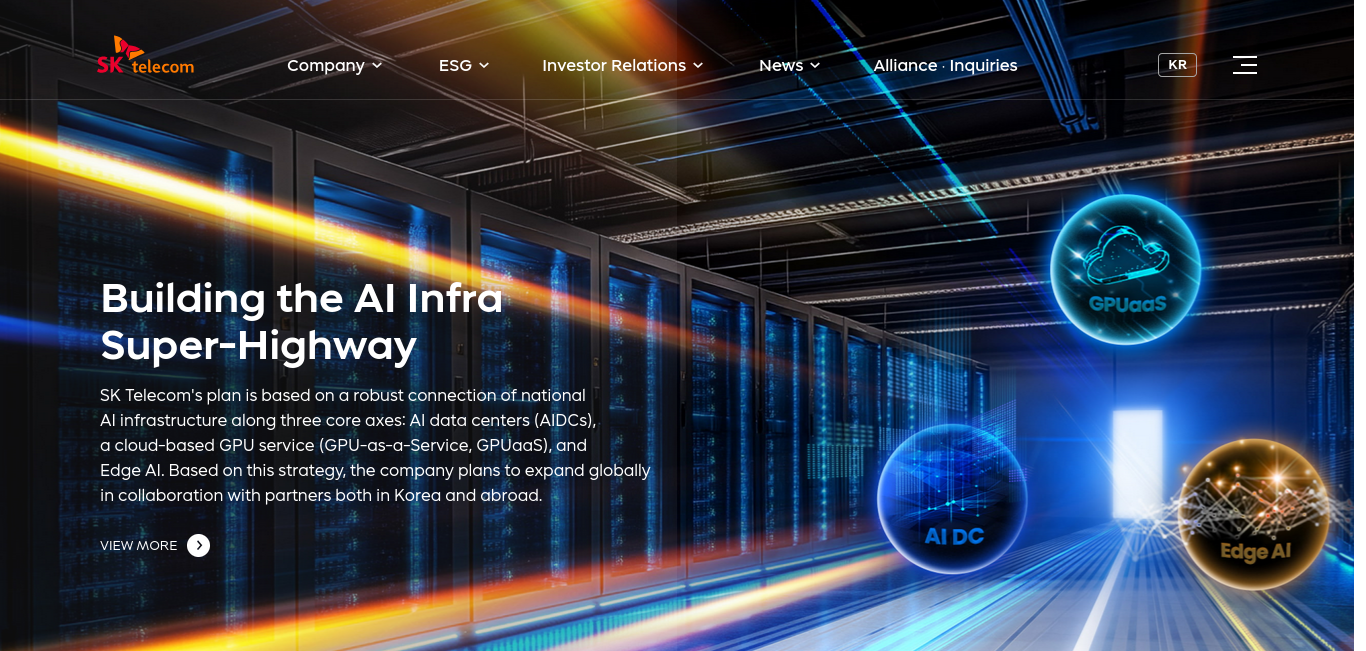The image size is (1366, 651).
Task: Click the VIEW MORE link text
Action: [x=138, y=546]
